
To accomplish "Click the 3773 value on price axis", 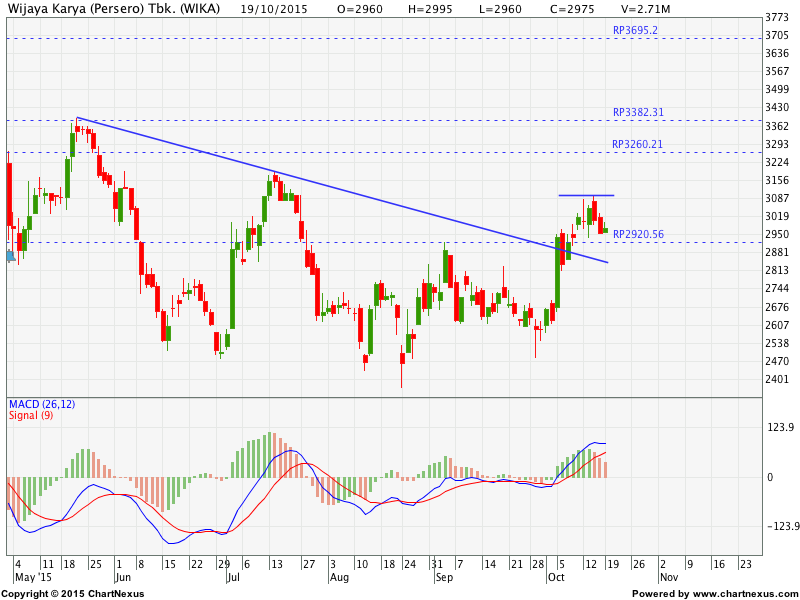I will (776, 18).
